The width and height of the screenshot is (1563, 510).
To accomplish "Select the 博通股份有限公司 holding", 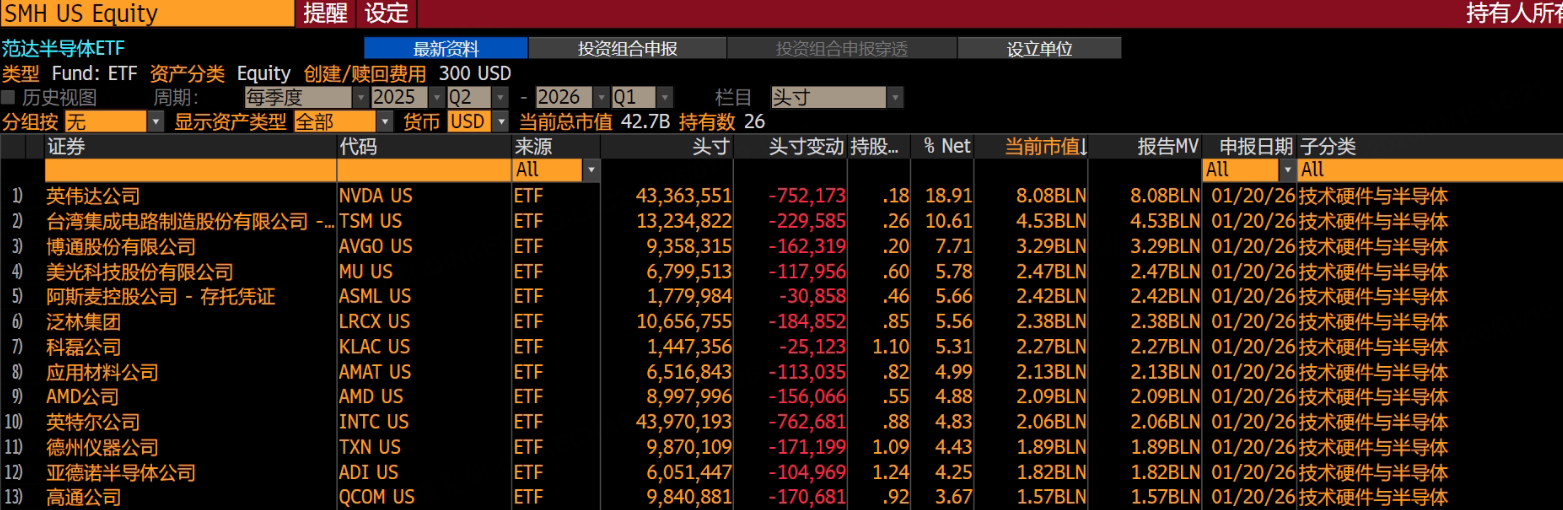I will (x=121, y=247).
